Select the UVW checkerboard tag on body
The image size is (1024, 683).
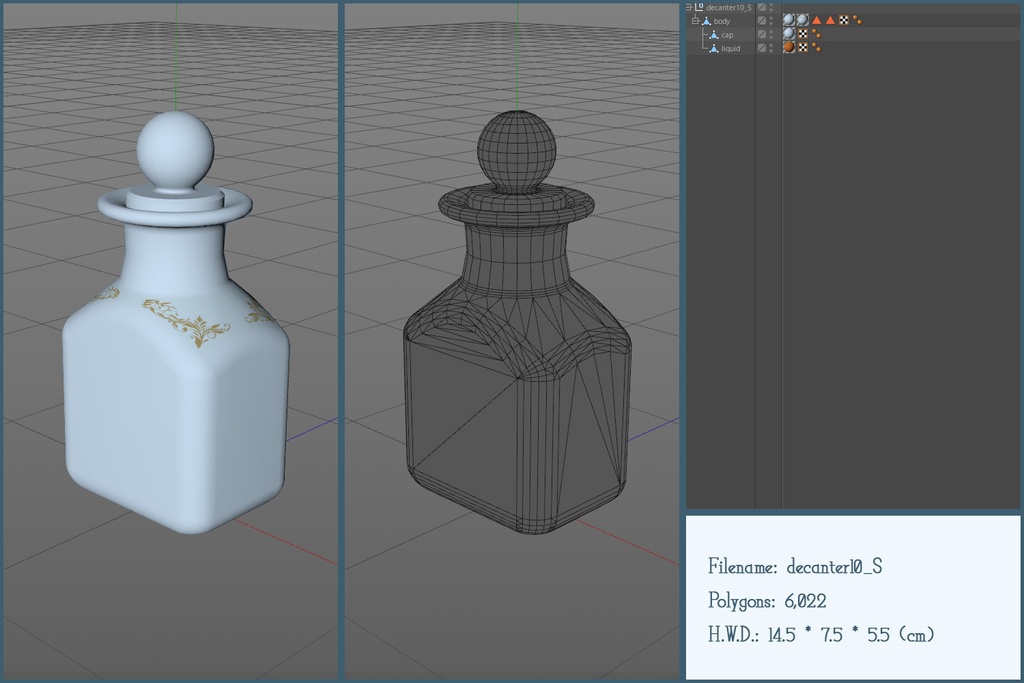tap(844, 20)
